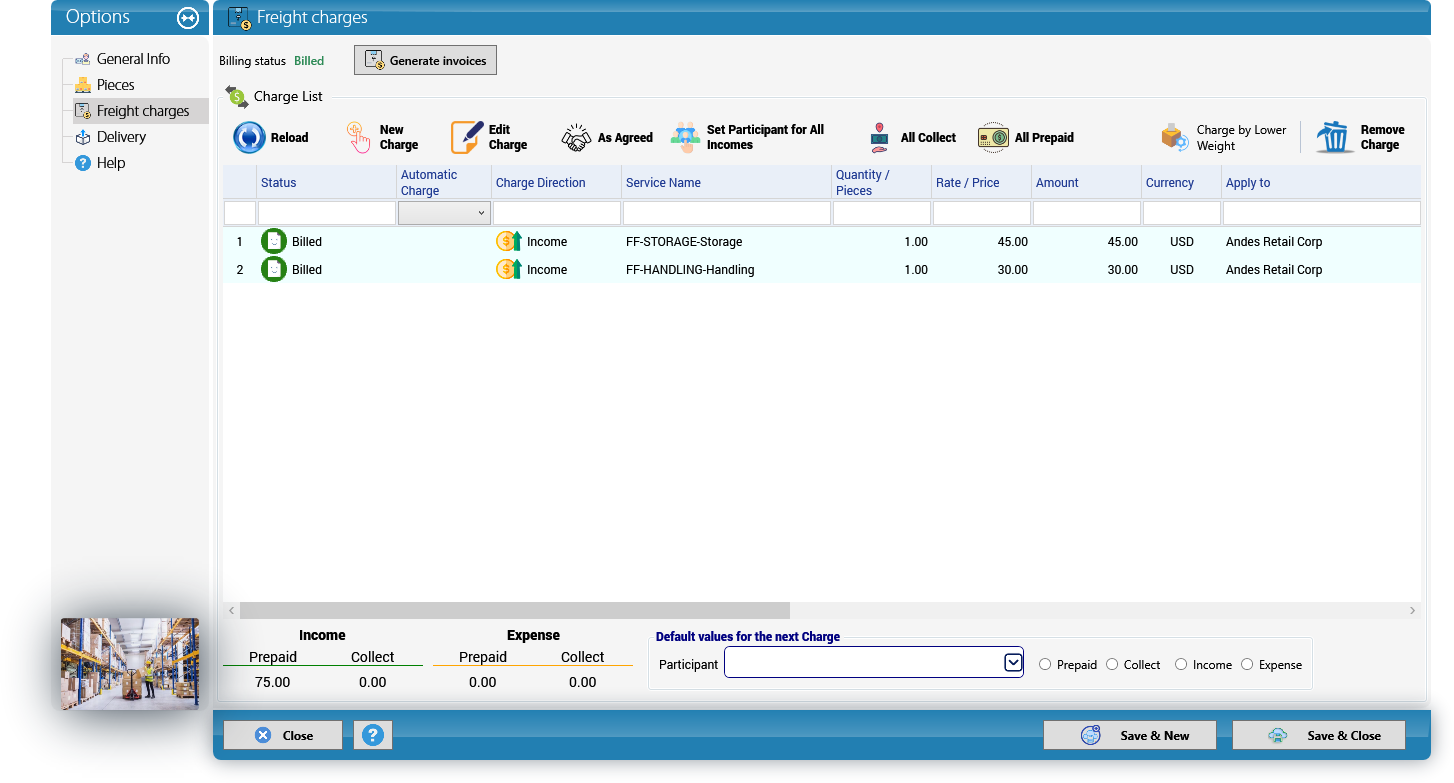Viewport: 1454px width, 783px height.
Task: Click the warehouse thumbnail image
Action: click(x=130, y=664)
